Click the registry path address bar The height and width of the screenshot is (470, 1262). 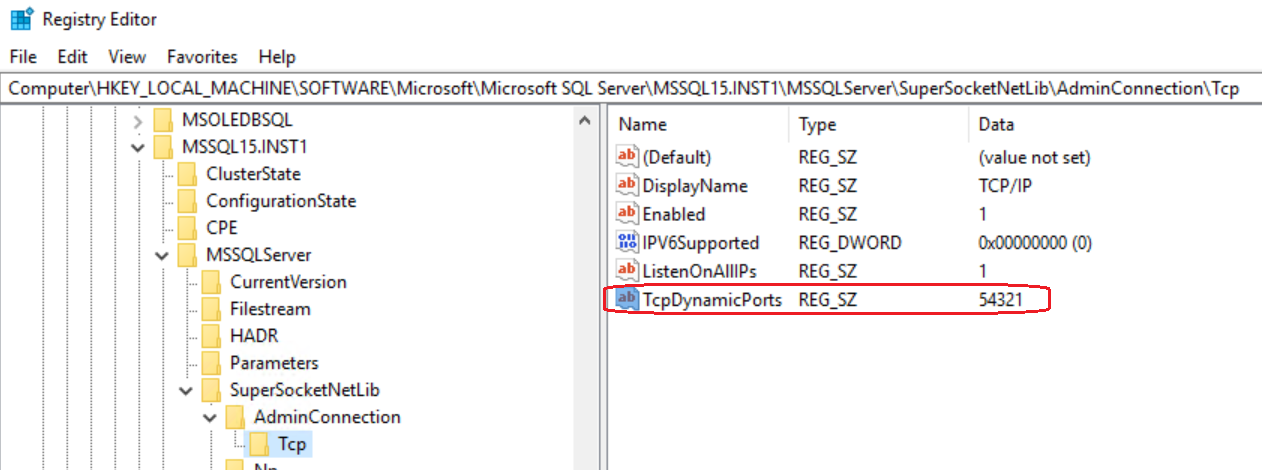pyautogui.click(x=631, y=88)
